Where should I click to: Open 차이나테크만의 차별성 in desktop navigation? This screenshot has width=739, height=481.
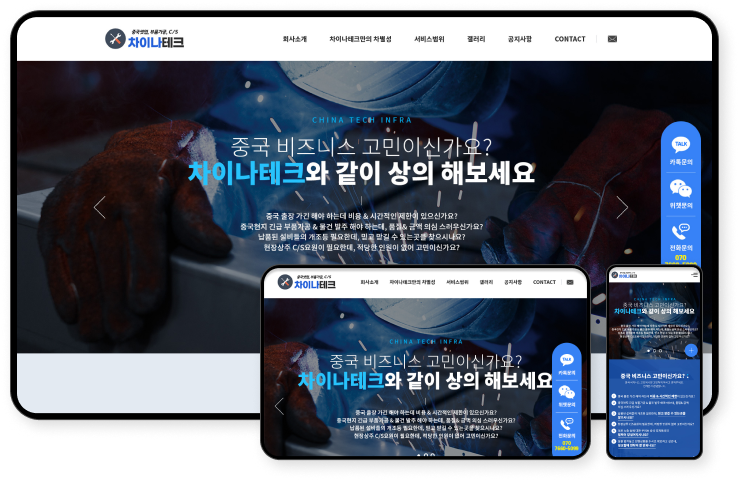(360, 39)
